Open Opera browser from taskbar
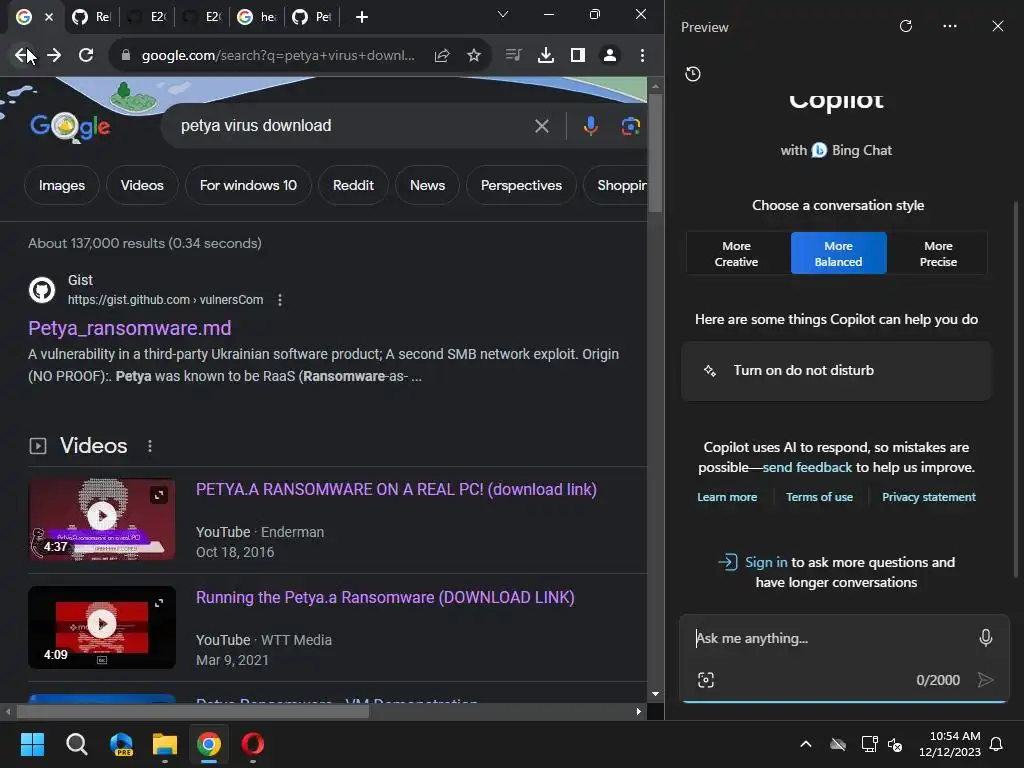The image size is (1024, 768). pyautogui.click(x=253, y=744)
